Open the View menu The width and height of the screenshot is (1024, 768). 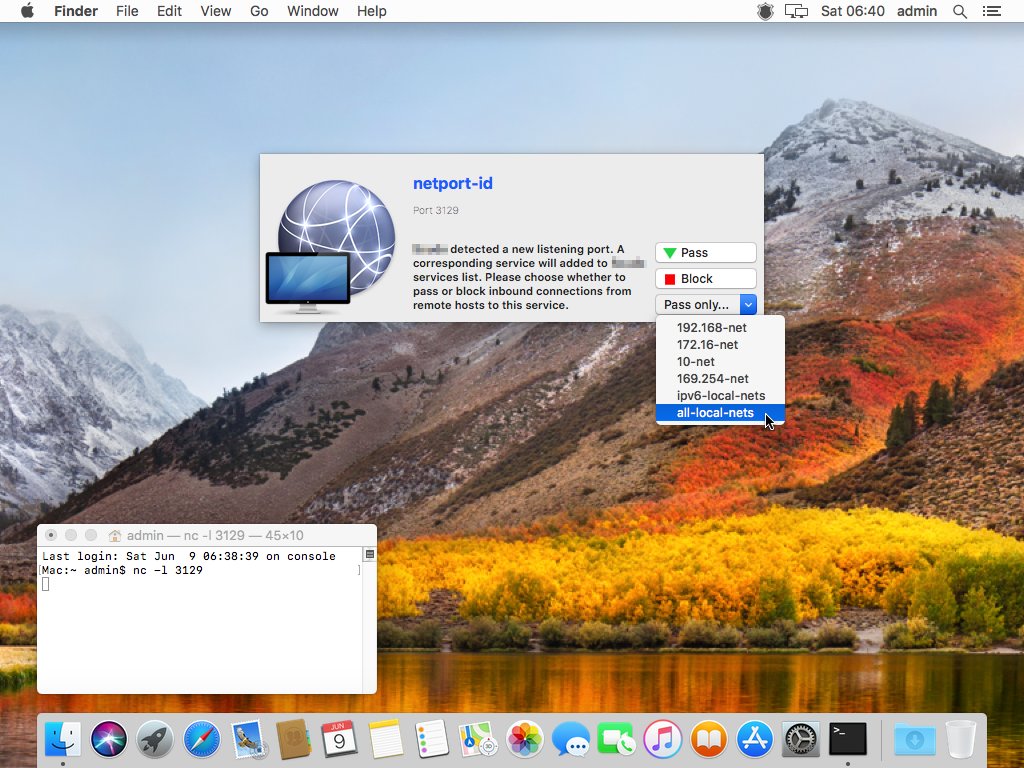(216, 11)
